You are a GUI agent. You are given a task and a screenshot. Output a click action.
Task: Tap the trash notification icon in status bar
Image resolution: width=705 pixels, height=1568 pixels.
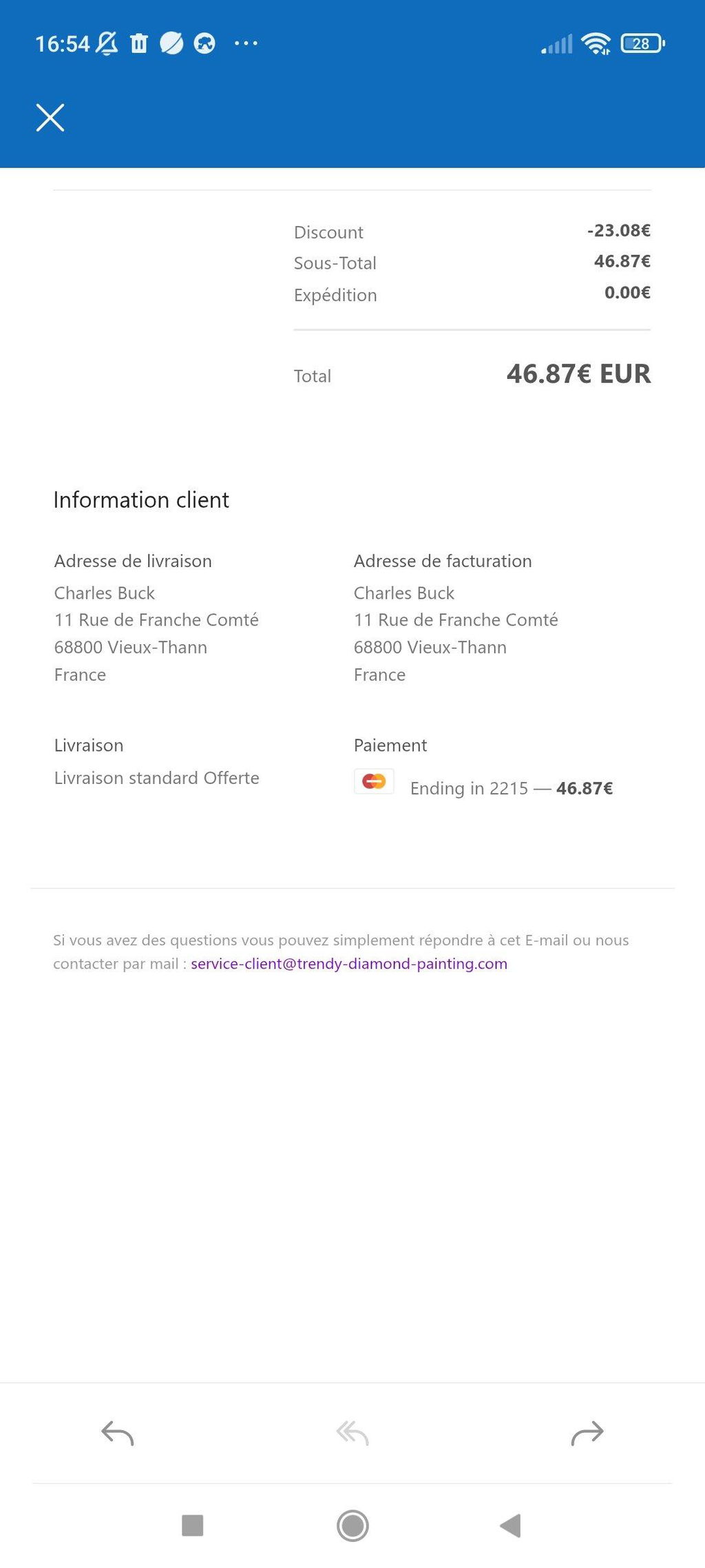pyautogui.click(x=139, y=43)
